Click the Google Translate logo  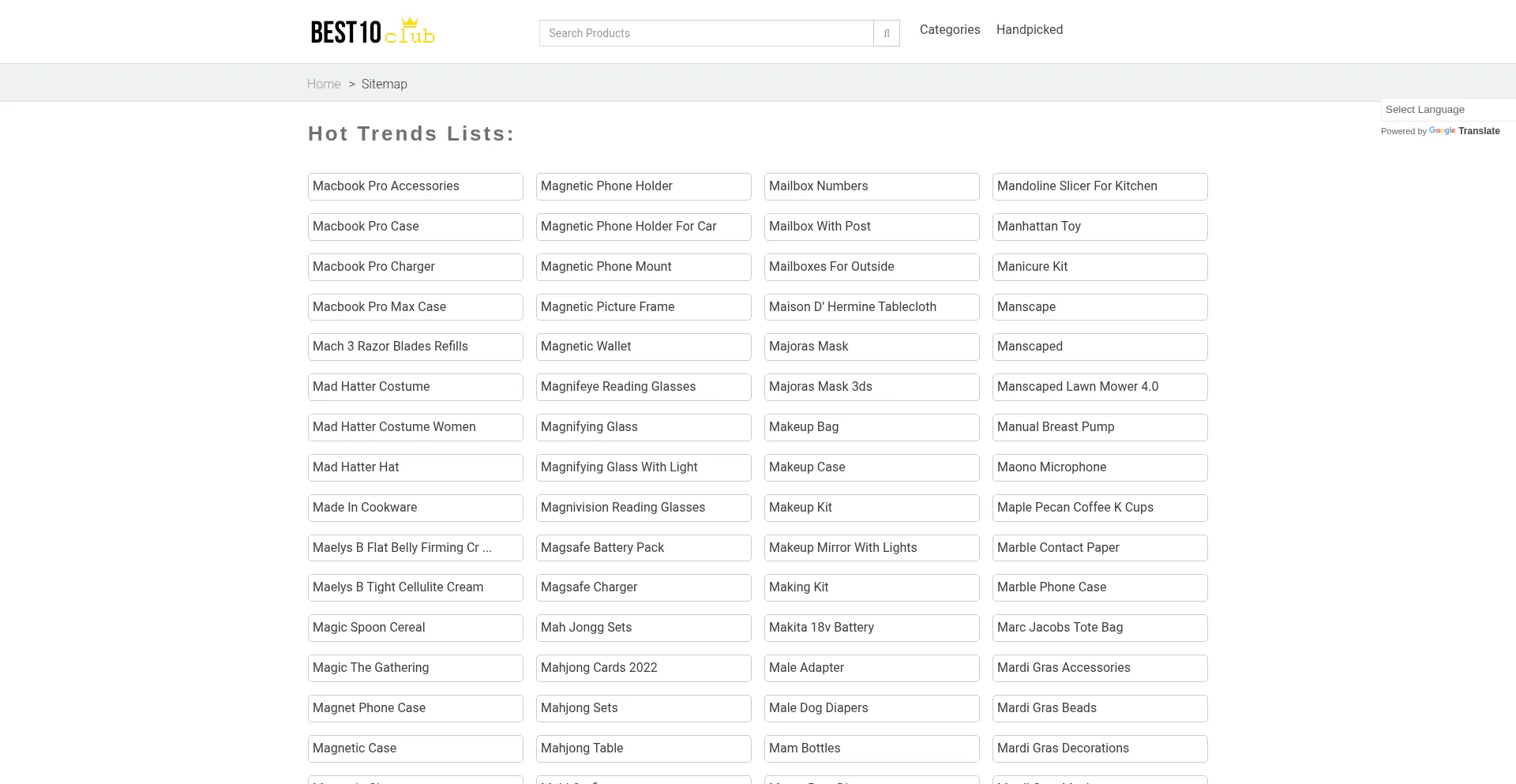(x=1441, y=131)
